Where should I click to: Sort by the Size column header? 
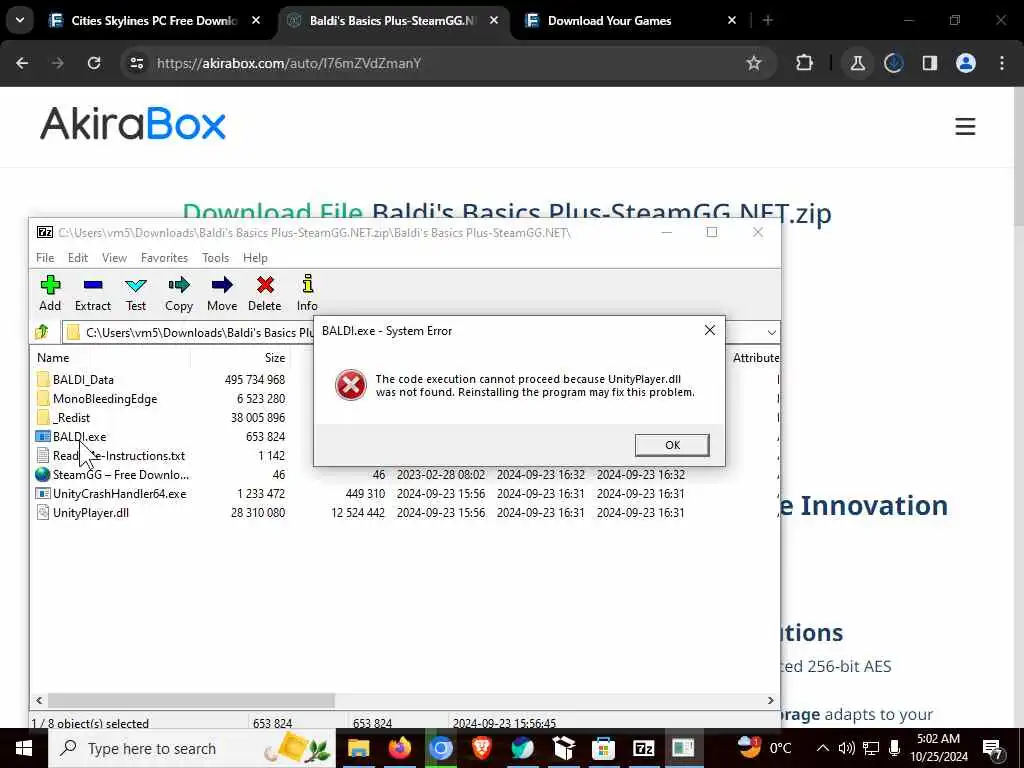(275, 357)
